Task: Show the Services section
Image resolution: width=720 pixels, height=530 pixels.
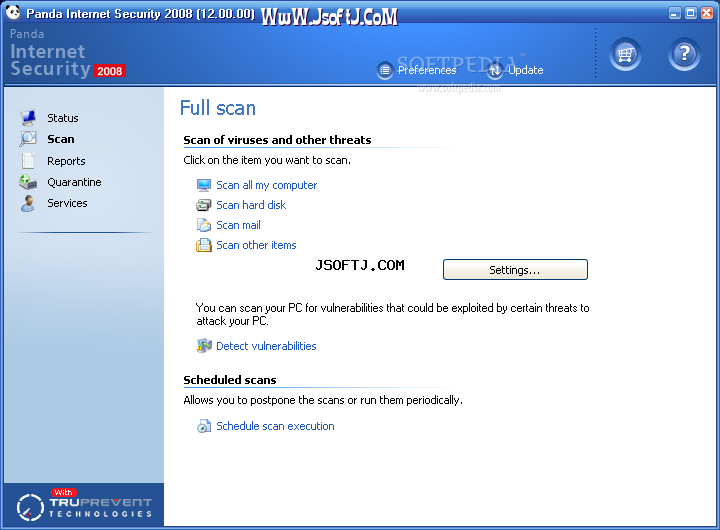Action: tap(67, 203)
